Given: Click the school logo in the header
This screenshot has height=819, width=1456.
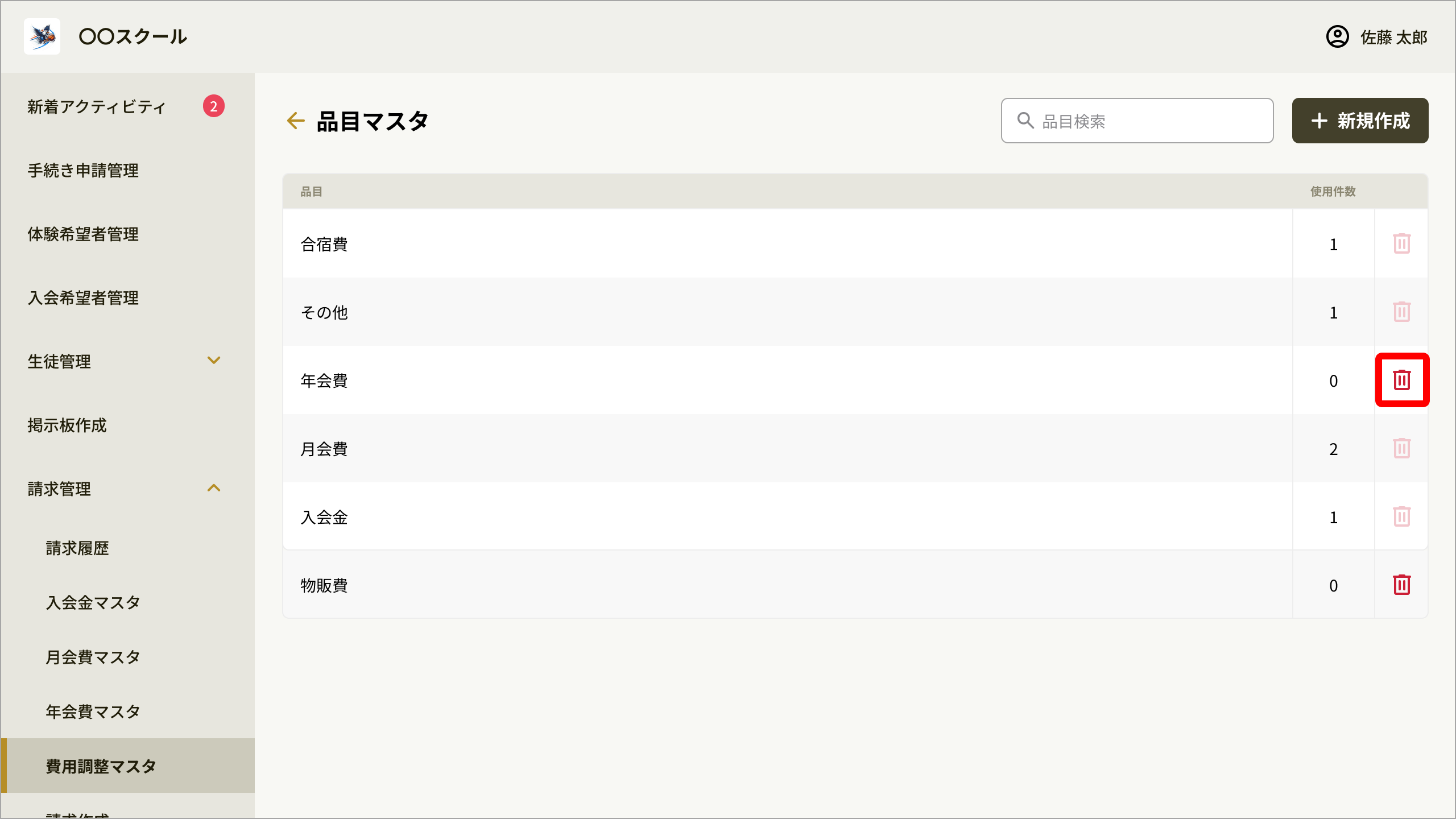Looking at the screenshot, I should coord(42,36).
